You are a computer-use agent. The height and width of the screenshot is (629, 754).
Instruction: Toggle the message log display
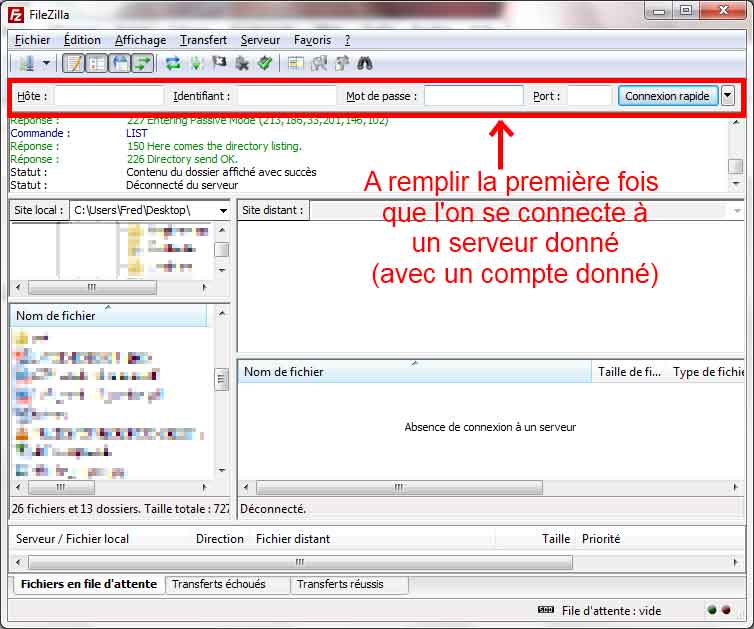74,63
